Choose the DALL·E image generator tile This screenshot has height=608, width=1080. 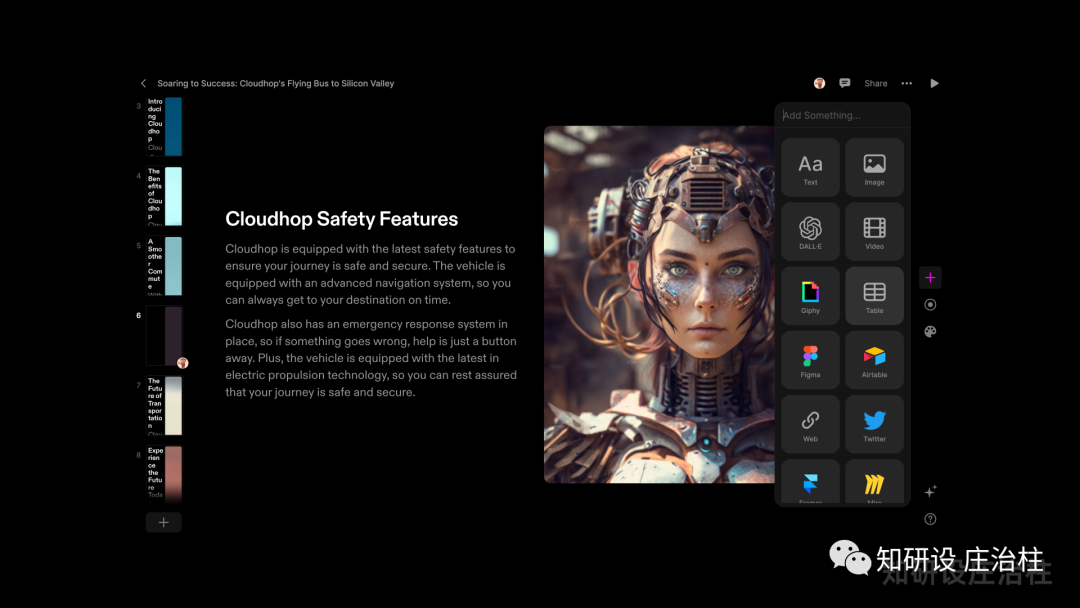pos(810,232)
